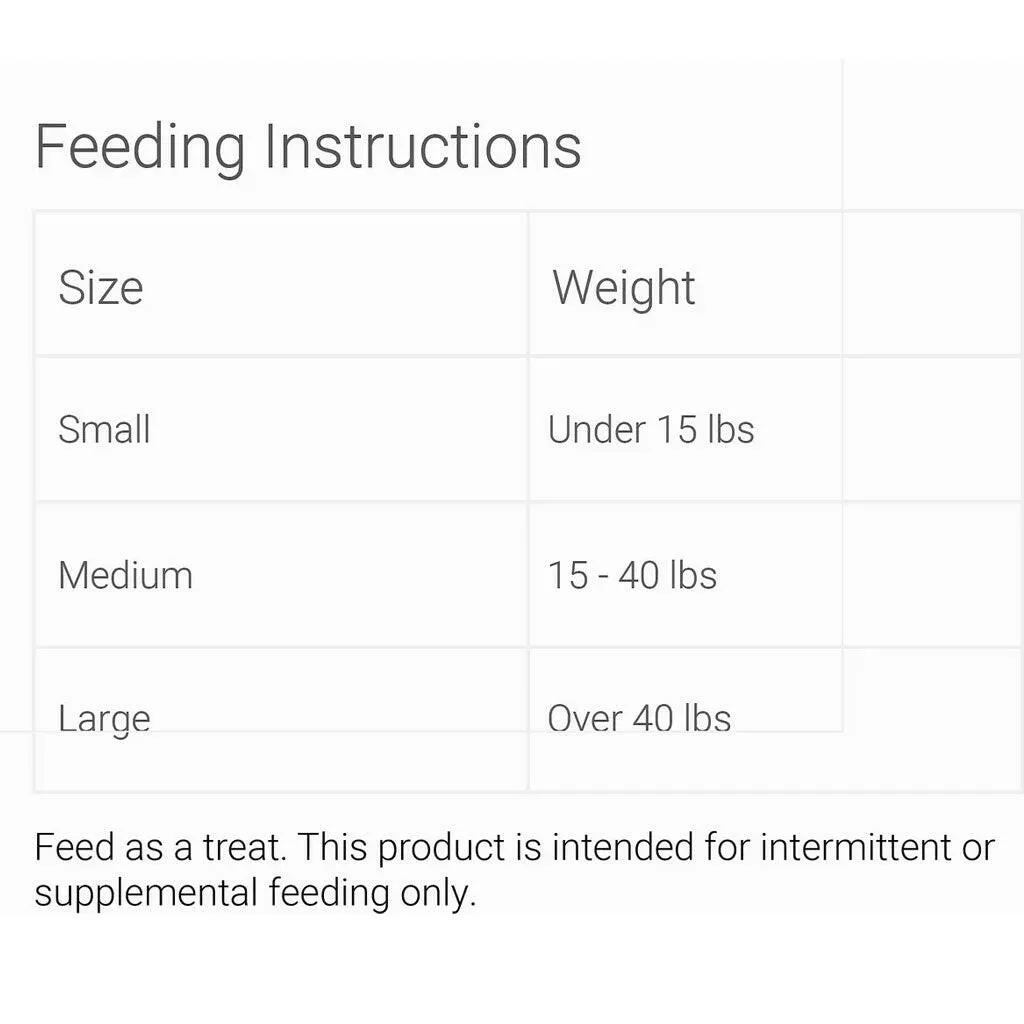Viewport: 1024px width, 1024px height.
Task: Click the word intermittent in the note
Action: [x=856, y=848]
